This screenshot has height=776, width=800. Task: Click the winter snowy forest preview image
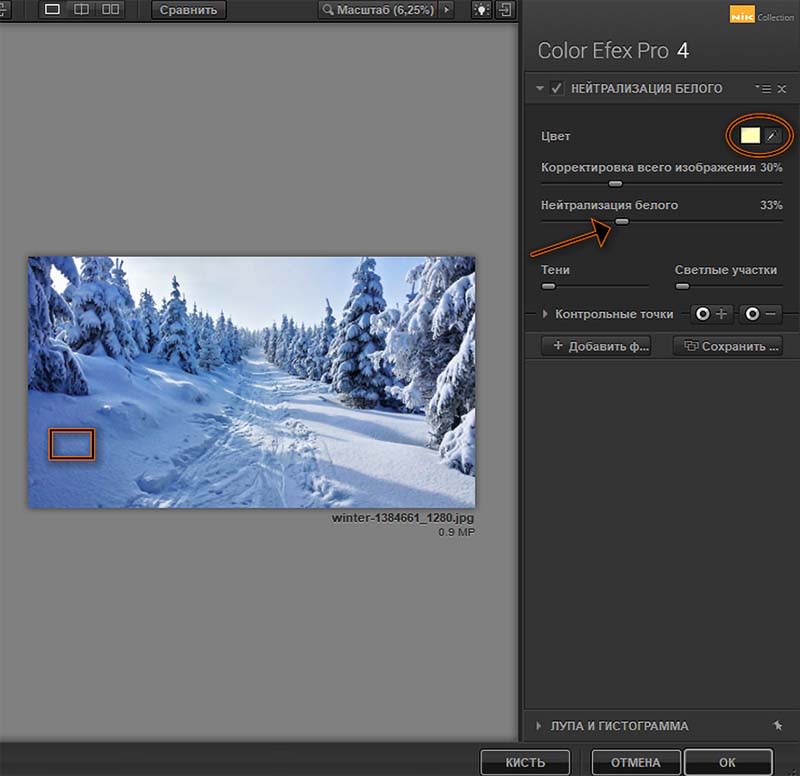click(x=252, y=382)
